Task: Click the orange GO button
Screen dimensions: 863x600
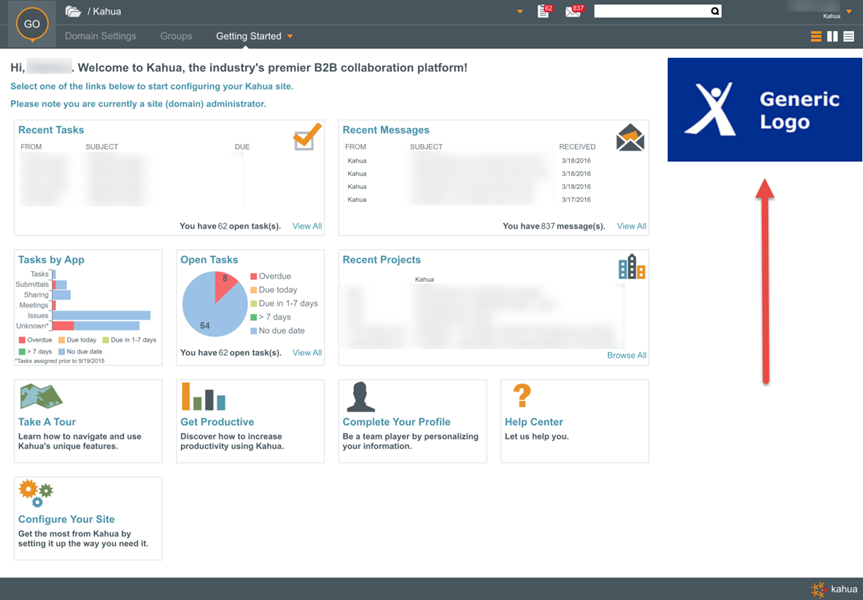Action: 32,24
